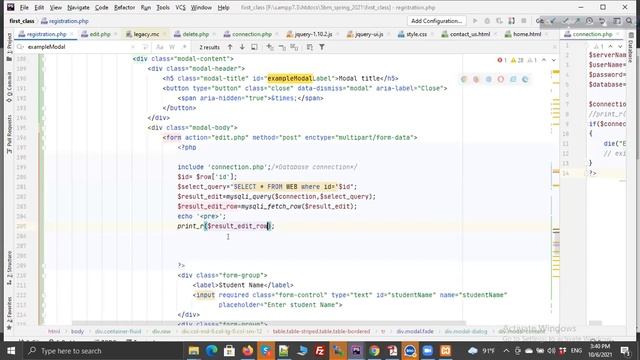The width and height of the screenshot is (640, 360).
Task: Open Google Chrome from the taskbar
Action: pyautogui.click(x=374, y=351)
